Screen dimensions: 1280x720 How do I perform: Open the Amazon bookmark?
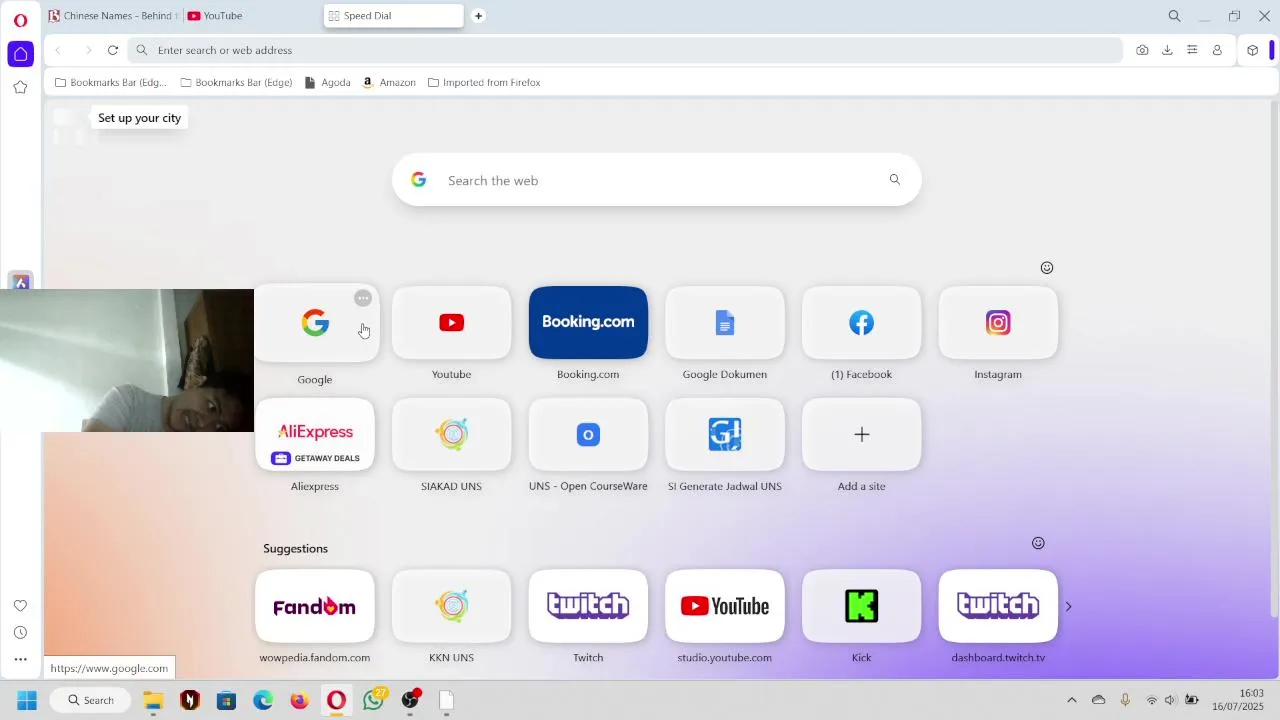[x=389, y=83]
